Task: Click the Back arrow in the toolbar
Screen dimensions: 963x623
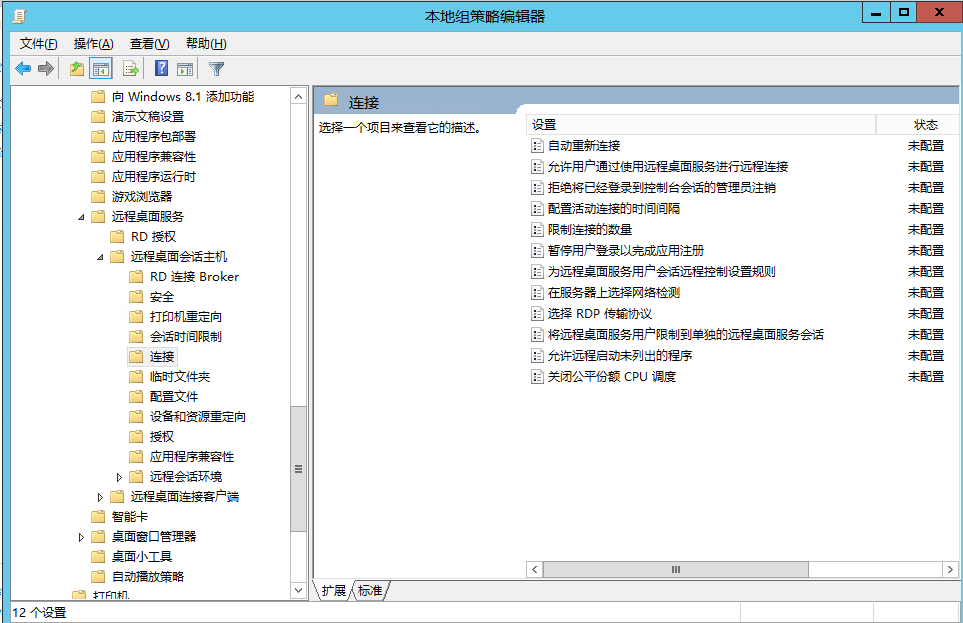Action: (x=23, y=69)
